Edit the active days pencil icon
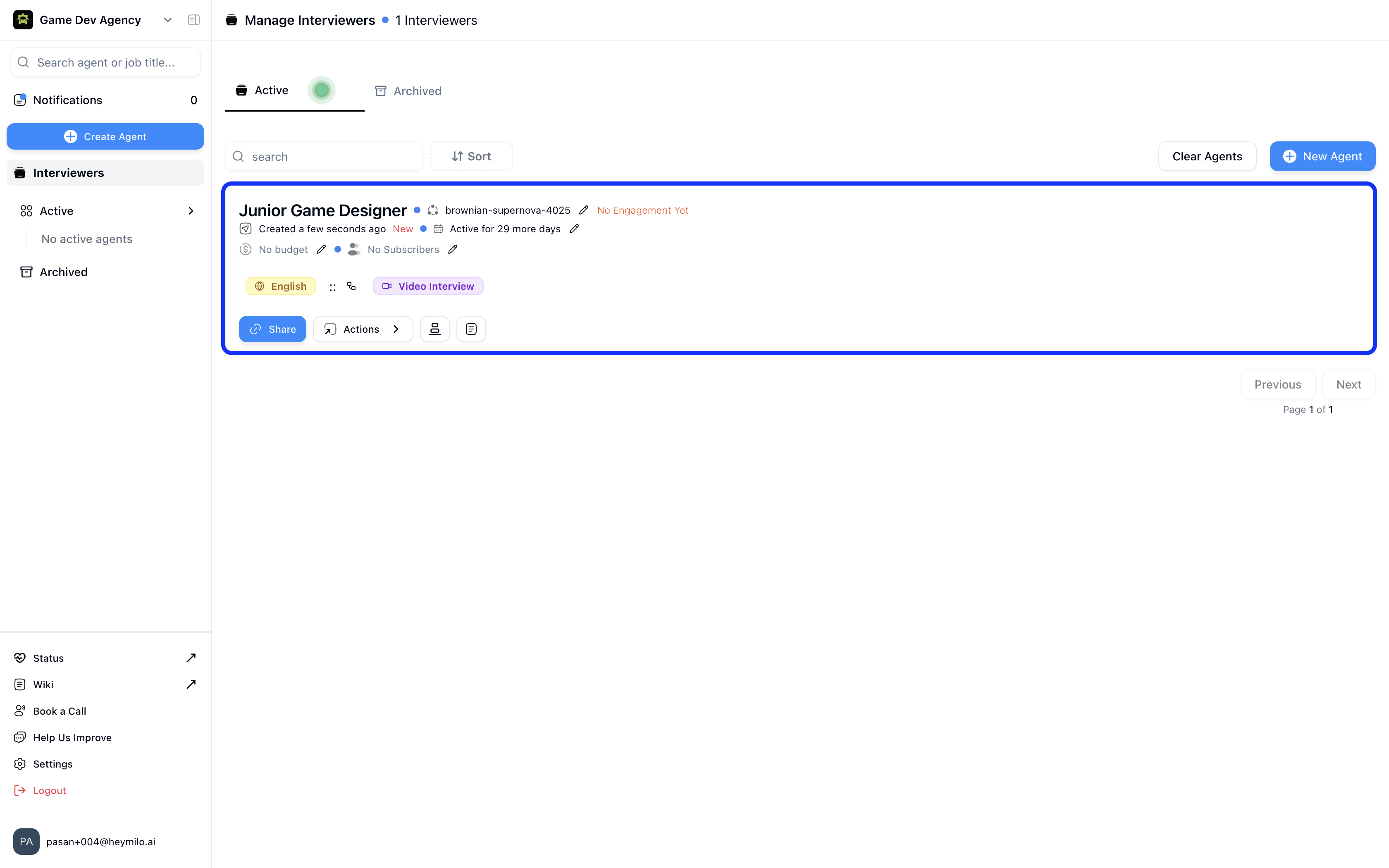The width and height of the screenshot is (1389, 868). point(574,229)
